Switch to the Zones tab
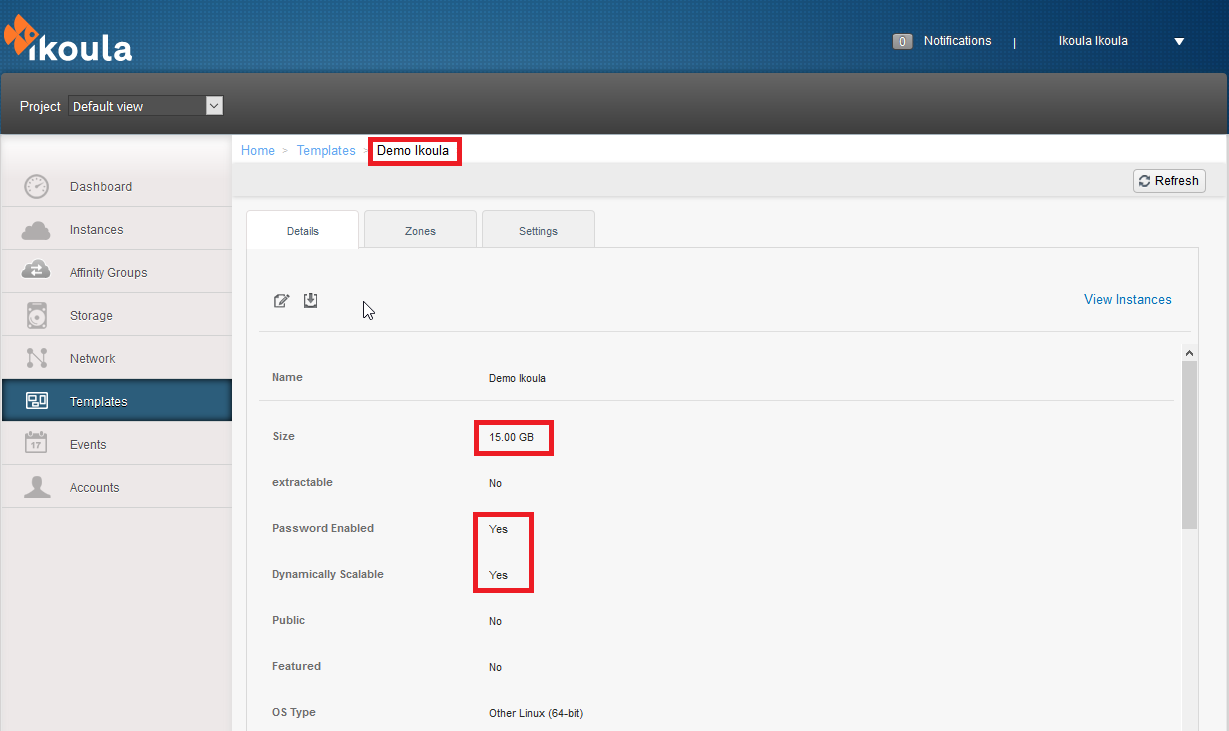The height and width of the screenshot is (731, 1229). pyautogui.click(x=420, y=230)
